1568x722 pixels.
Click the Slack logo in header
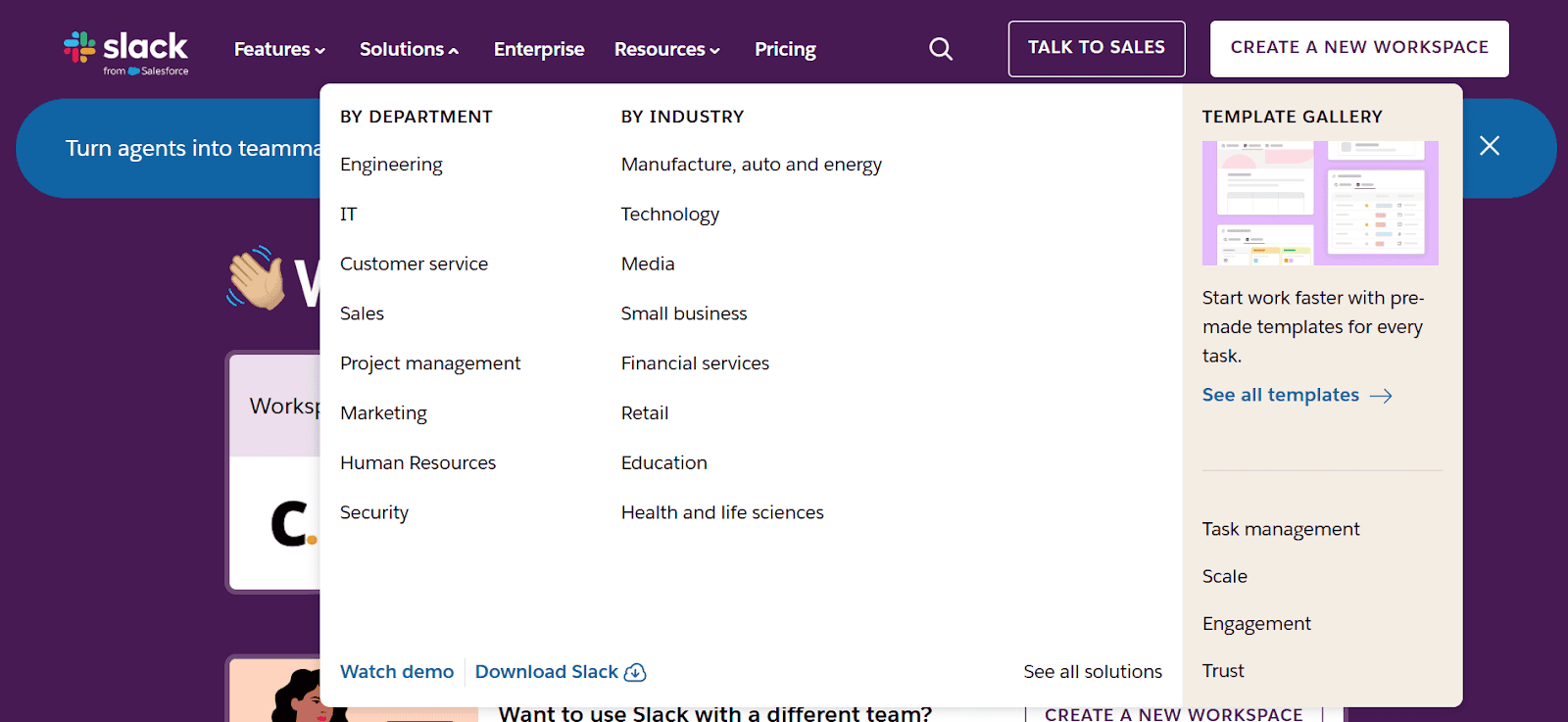126,51
